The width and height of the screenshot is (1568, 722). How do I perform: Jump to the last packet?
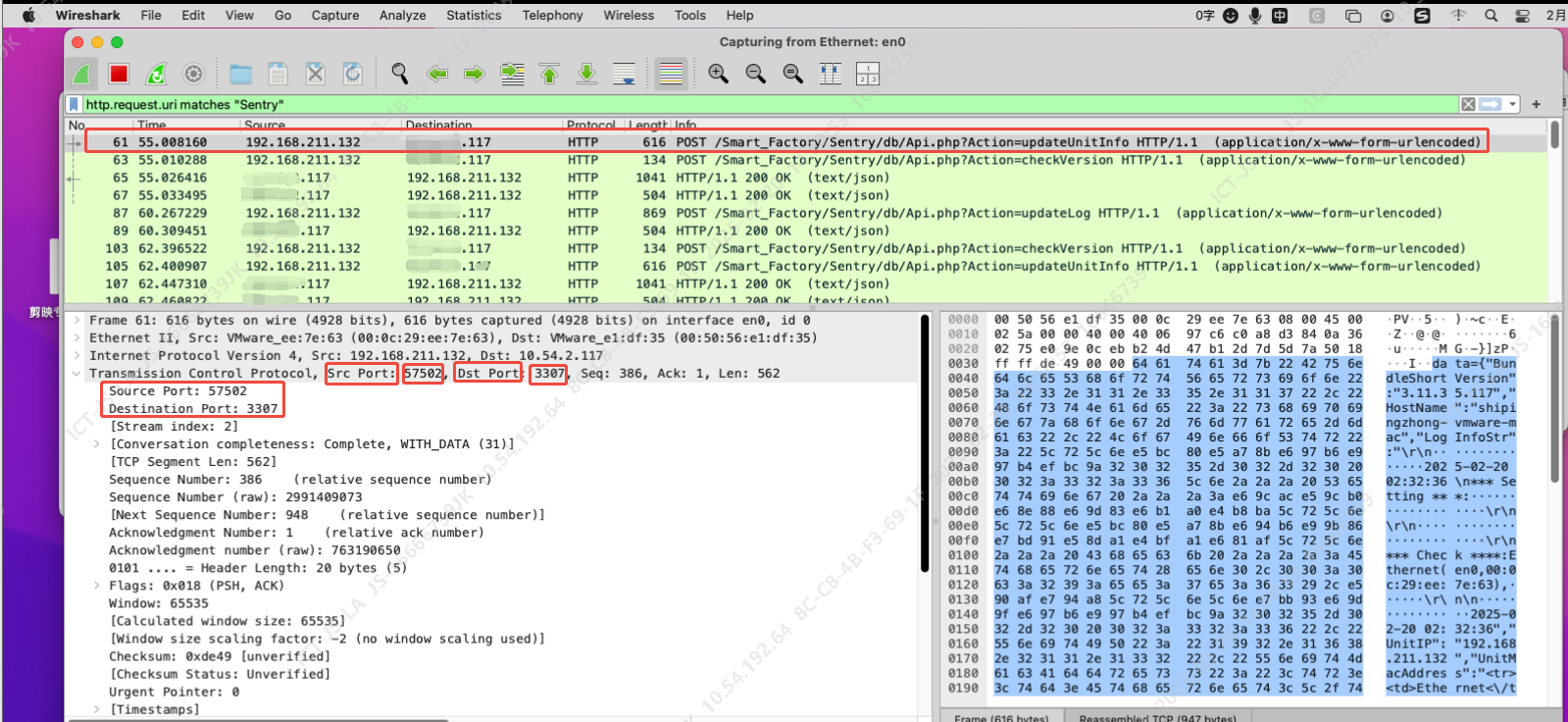[x=586, y=74]
